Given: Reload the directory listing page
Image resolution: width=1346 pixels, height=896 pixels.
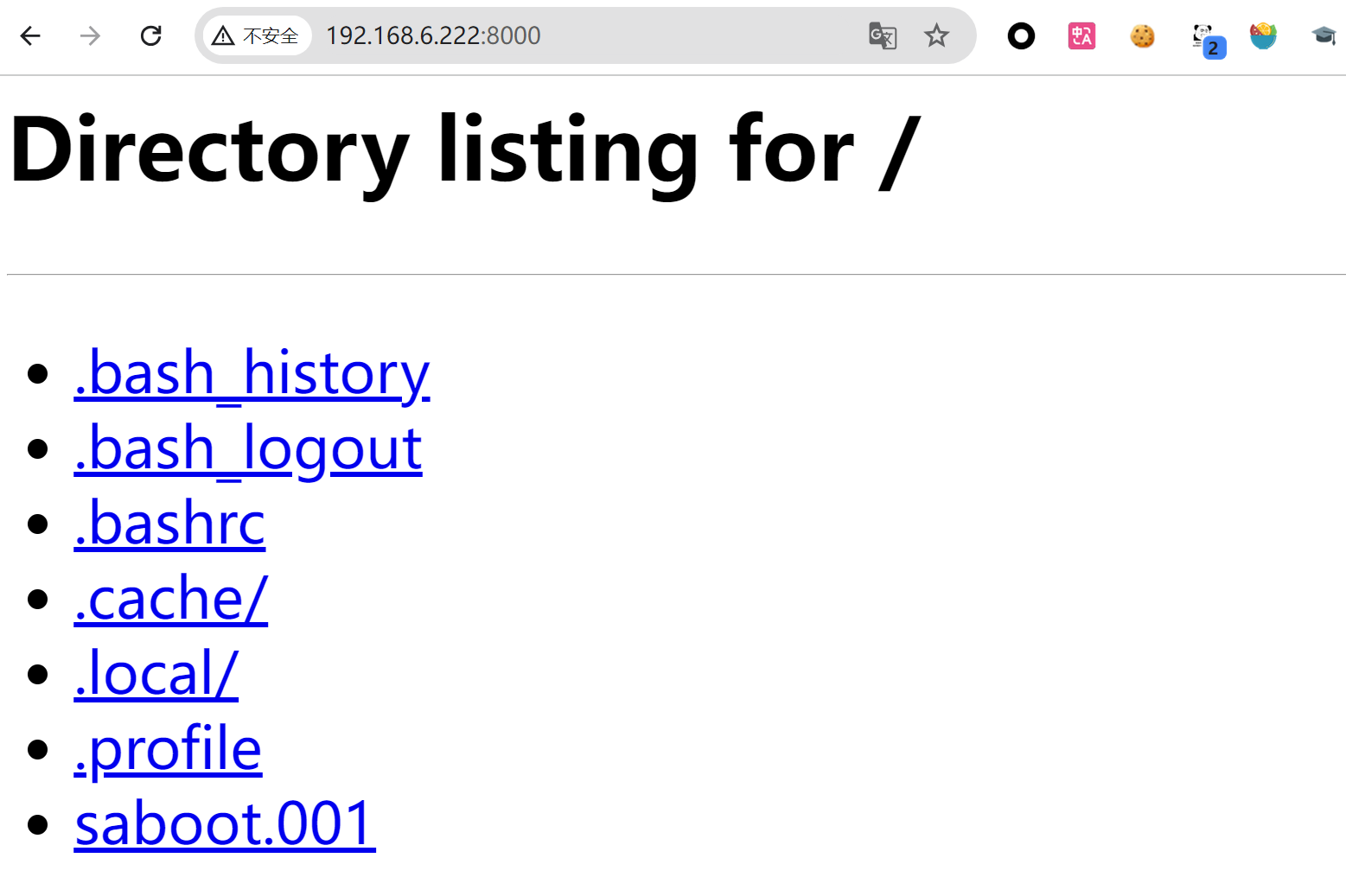Looking at the screenshot, I should pos(151,35).
